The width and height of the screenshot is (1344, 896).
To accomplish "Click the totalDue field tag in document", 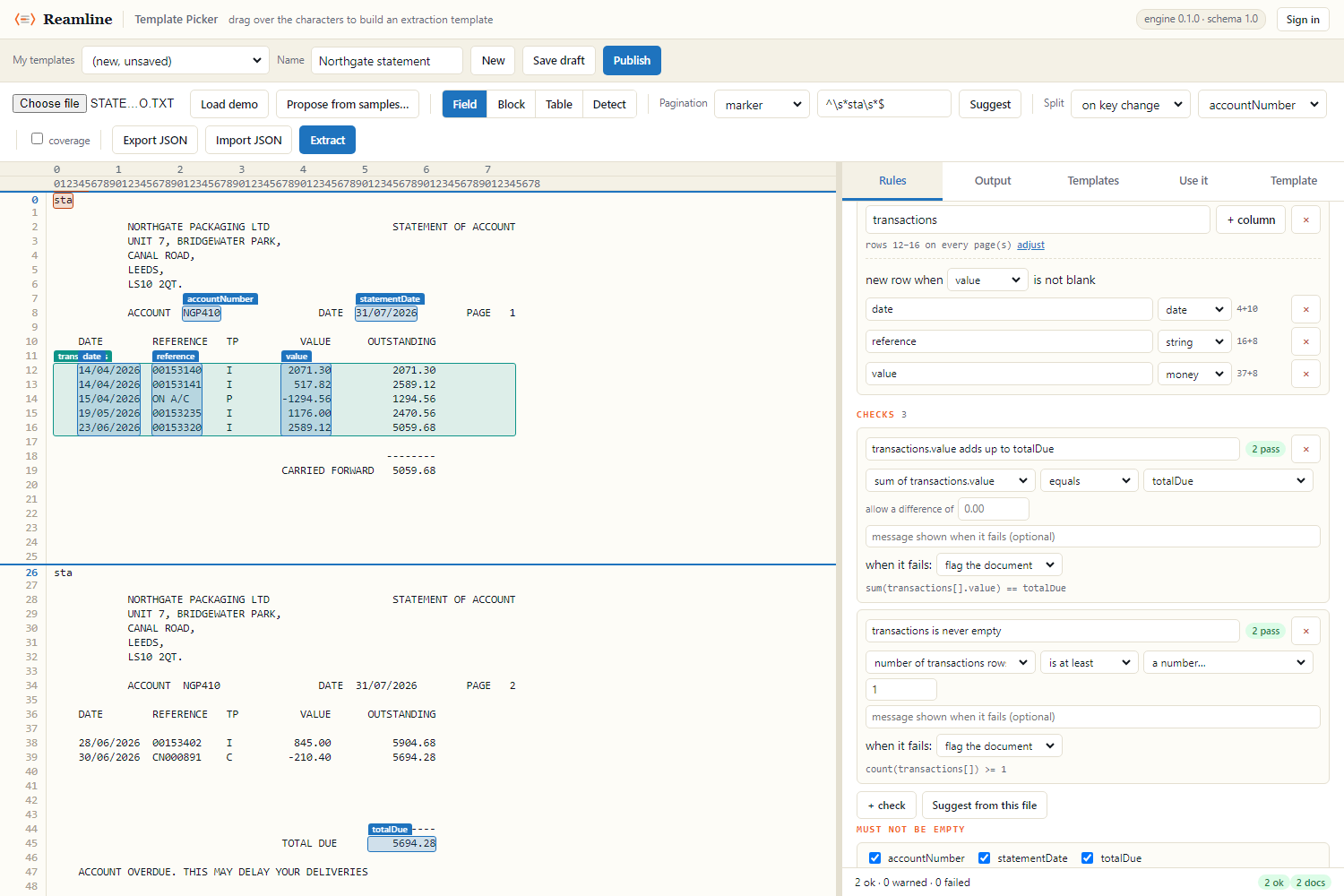I will [390, 829].
